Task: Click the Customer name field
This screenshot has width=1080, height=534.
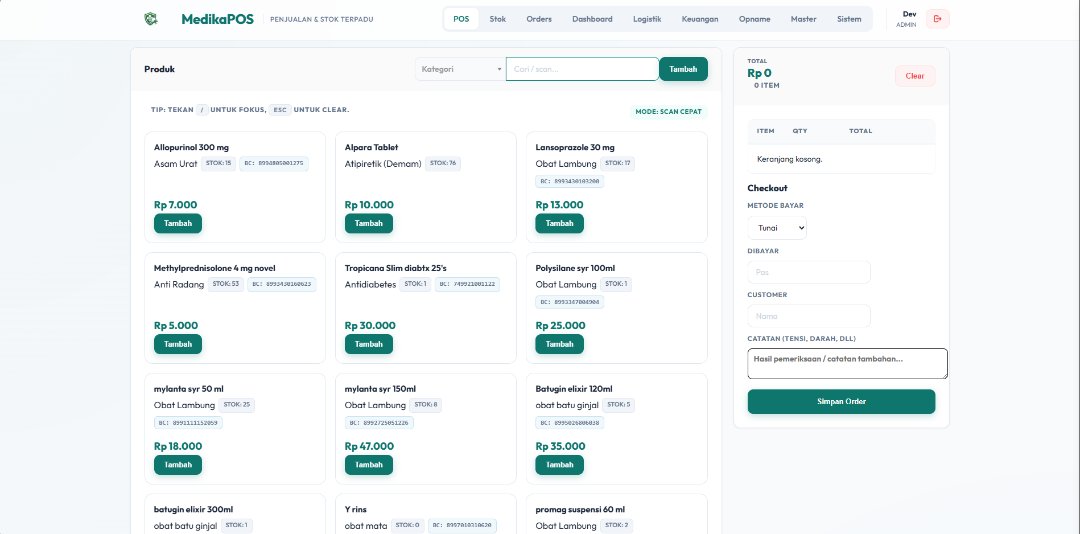Action: click(x=809, y=316)
